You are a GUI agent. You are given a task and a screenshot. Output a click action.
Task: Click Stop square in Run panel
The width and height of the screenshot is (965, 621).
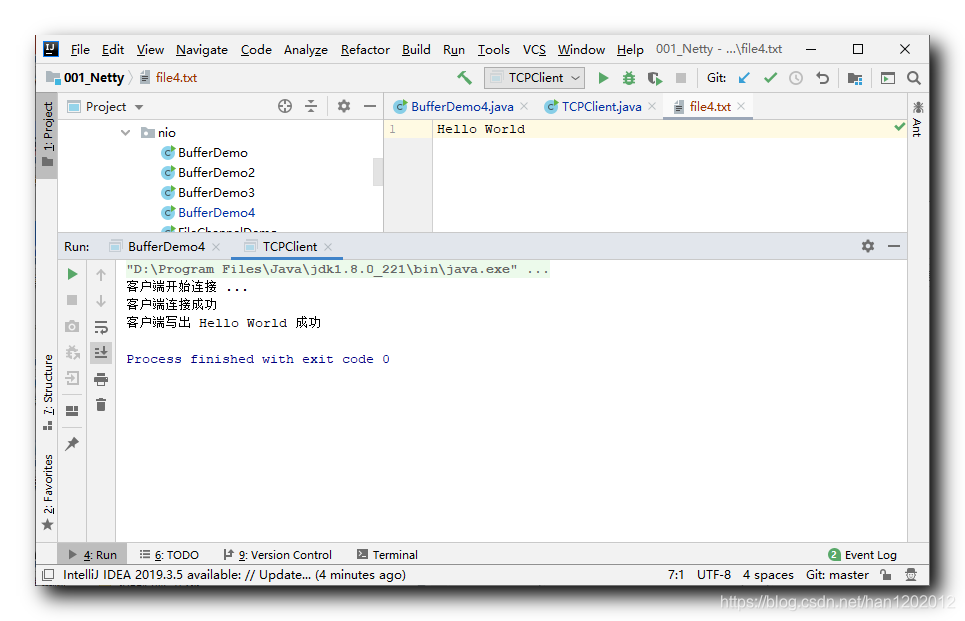pyautogui.click(x=72, y=300)
